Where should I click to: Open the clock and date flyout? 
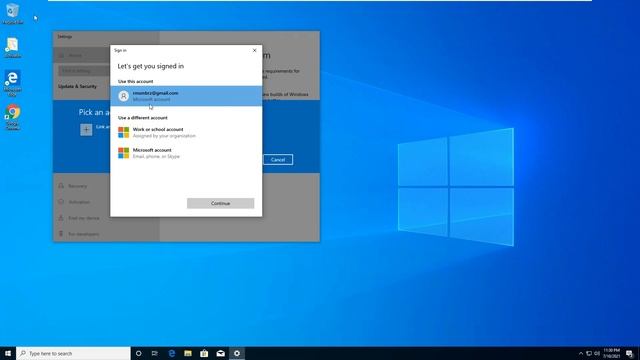point(612,353)
